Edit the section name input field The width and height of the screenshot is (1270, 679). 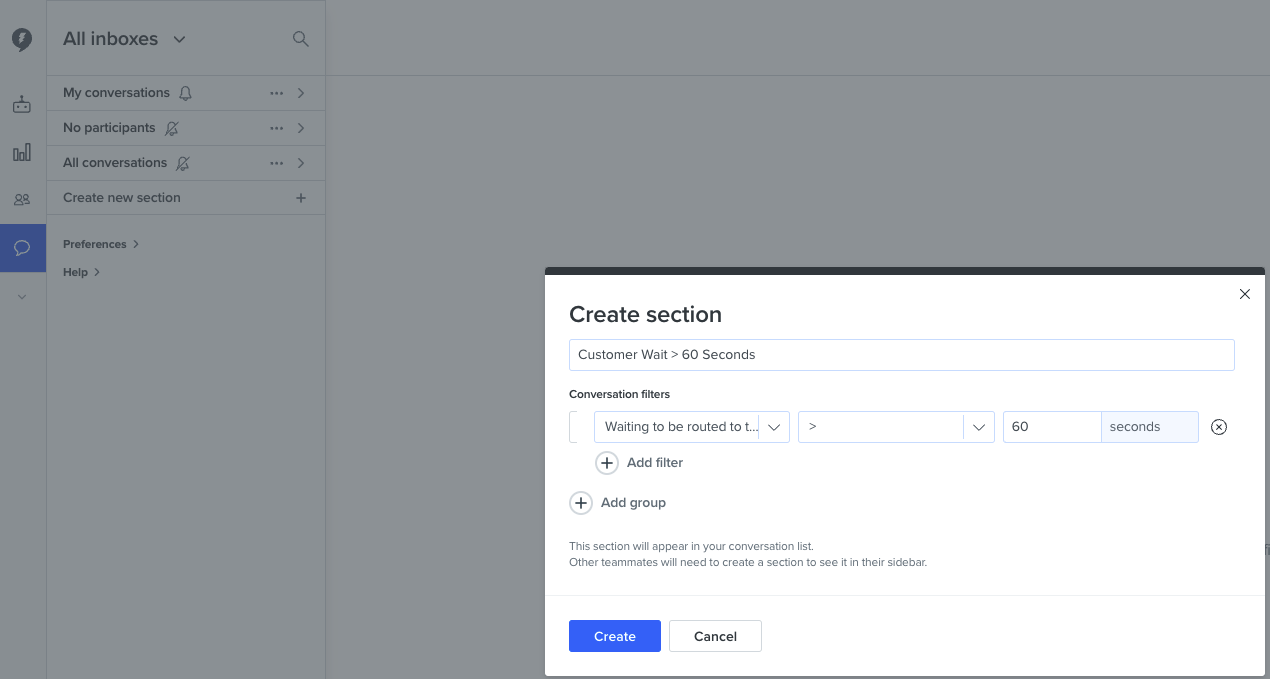[902, 355]
